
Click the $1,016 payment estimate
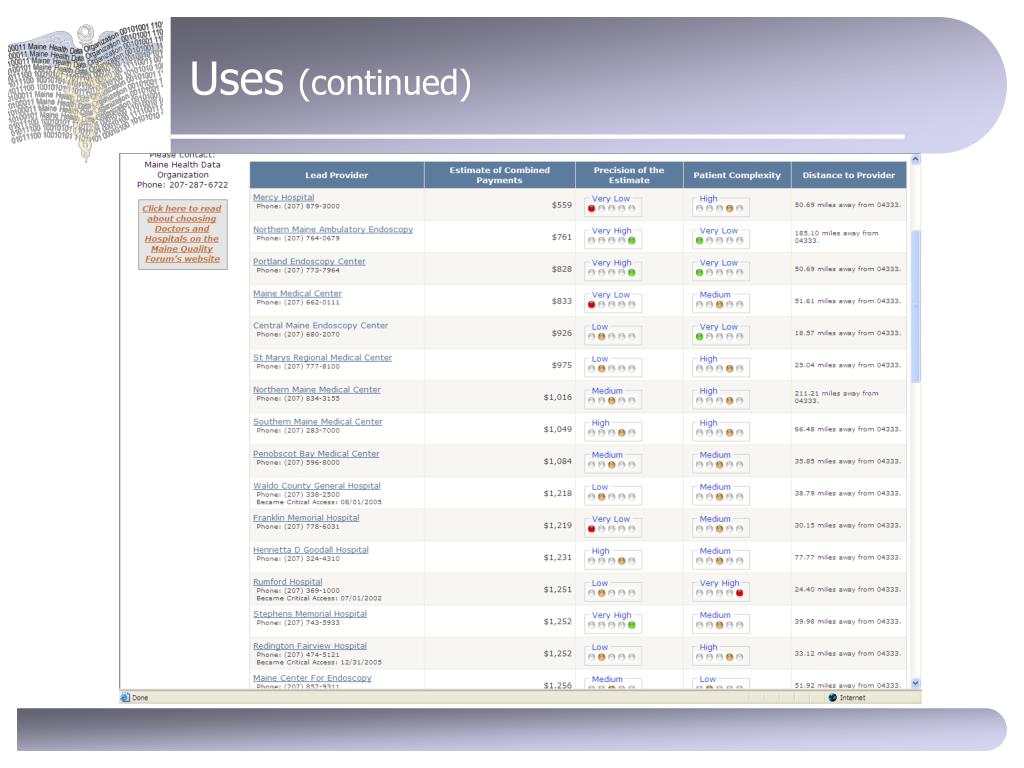[558, 396]
